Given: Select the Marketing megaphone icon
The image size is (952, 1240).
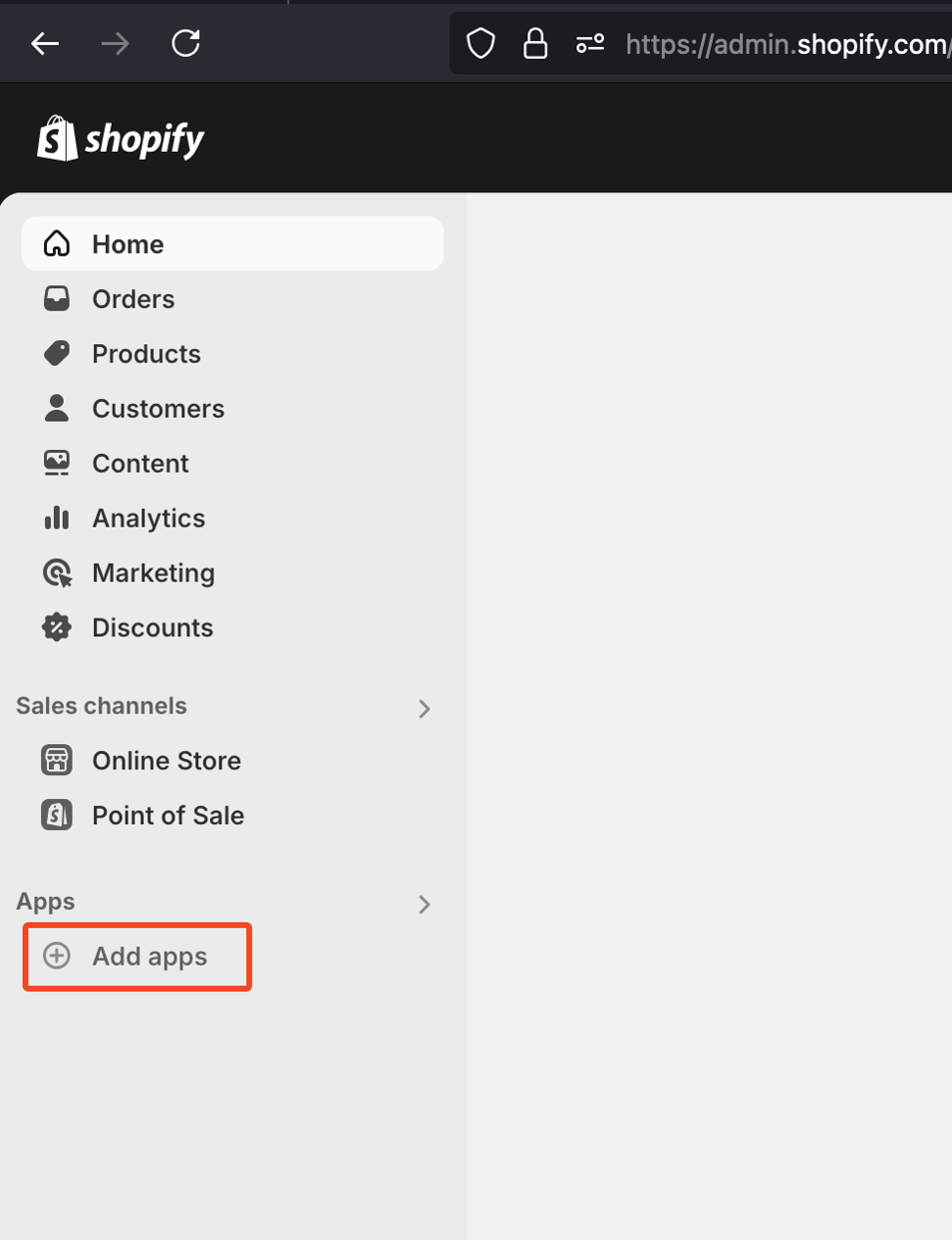Looking at the screenshot, I should click(57, 572).
